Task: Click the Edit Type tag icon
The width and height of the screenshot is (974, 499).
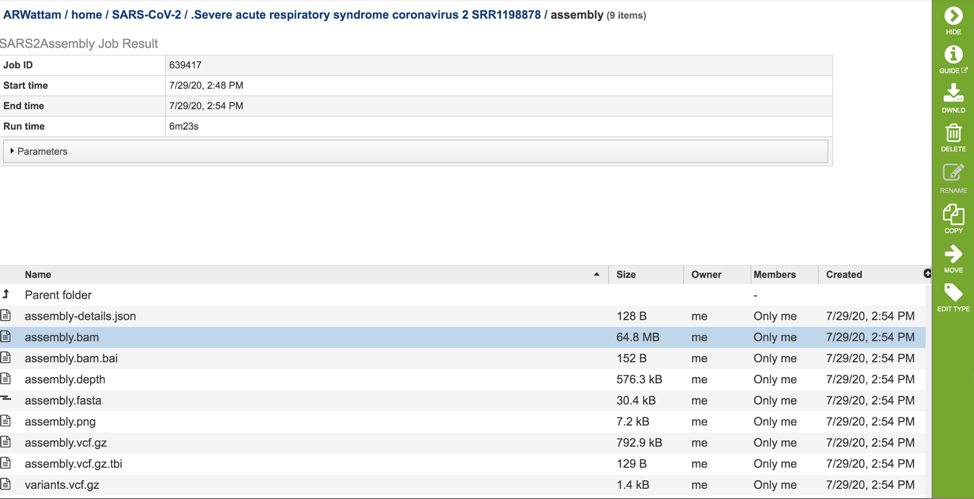Action: (x=952, y=294)
